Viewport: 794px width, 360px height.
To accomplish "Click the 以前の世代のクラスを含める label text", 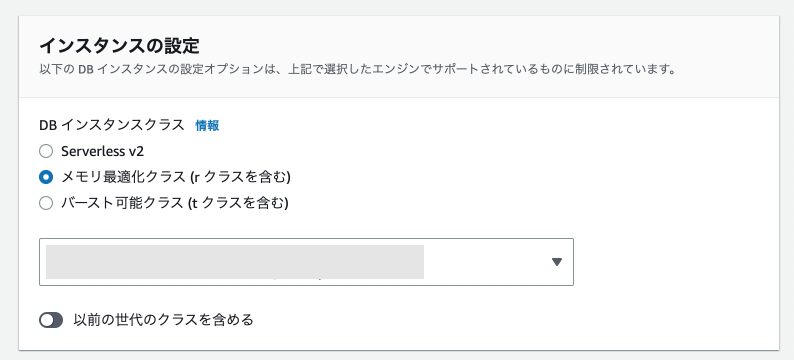I will 163,320.
